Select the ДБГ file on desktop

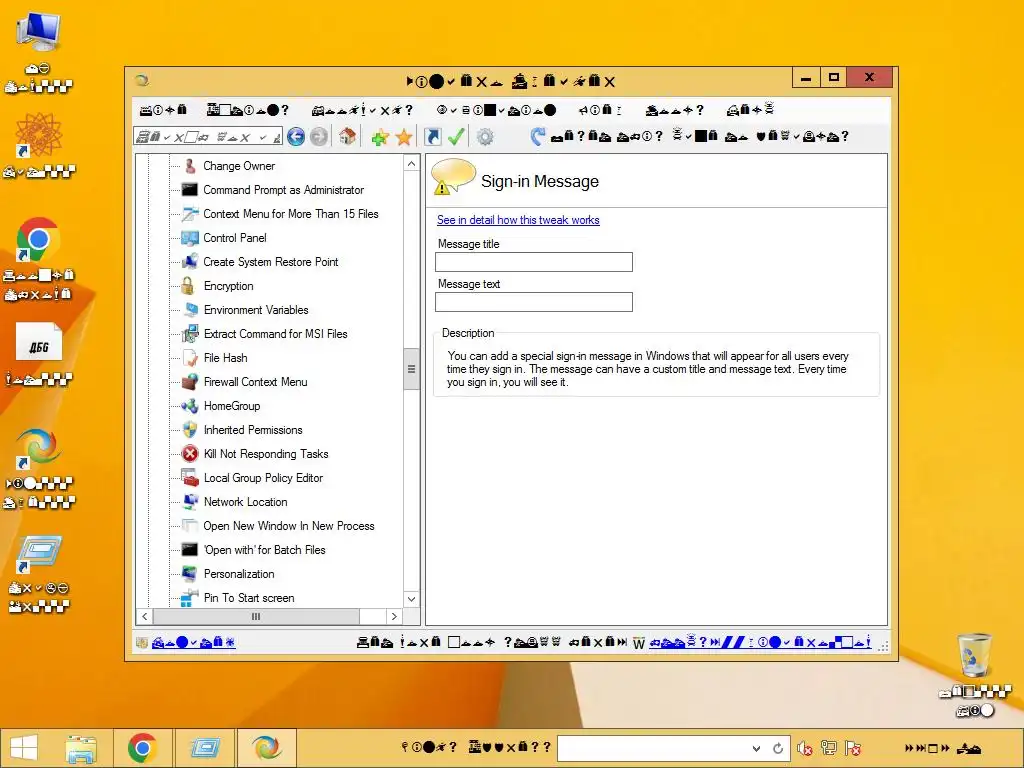(x=39, y=342)
